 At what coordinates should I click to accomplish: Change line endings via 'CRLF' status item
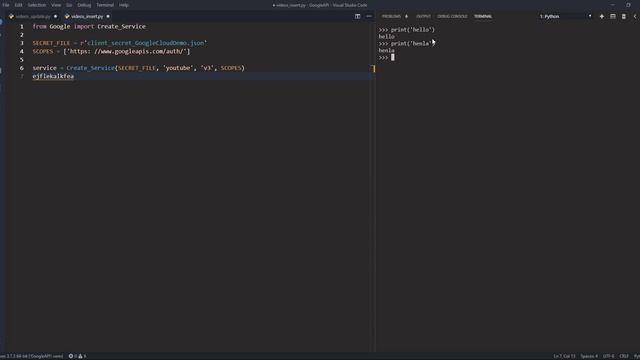[624, 356]
